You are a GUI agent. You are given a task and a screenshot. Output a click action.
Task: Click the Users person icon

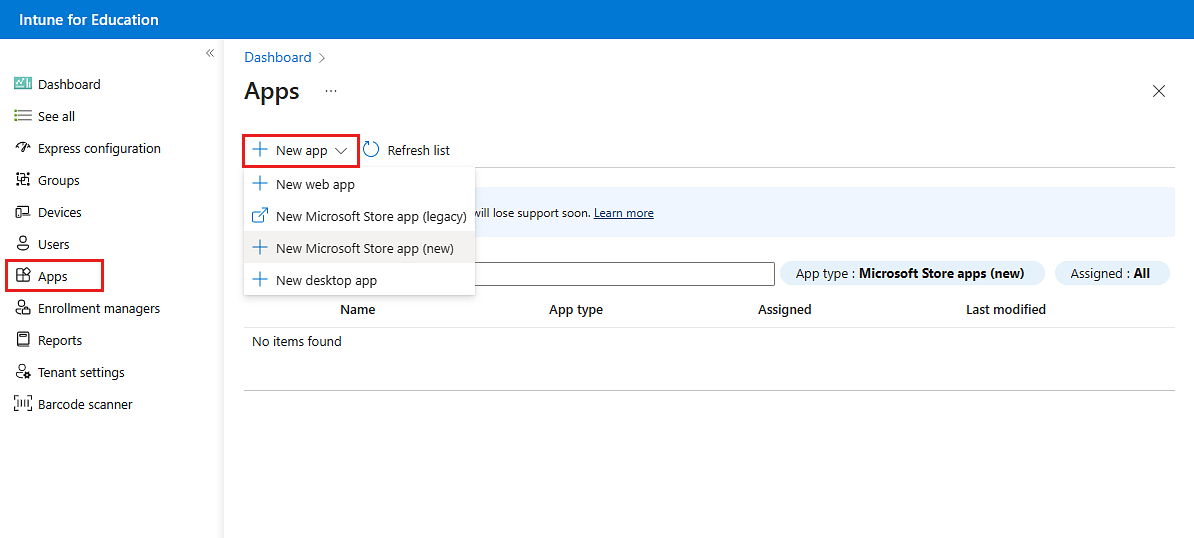coord(23,244)
